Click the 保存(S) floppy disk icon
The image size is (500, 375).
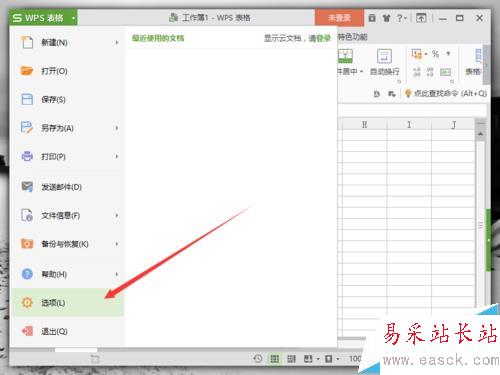pos(27,99)
